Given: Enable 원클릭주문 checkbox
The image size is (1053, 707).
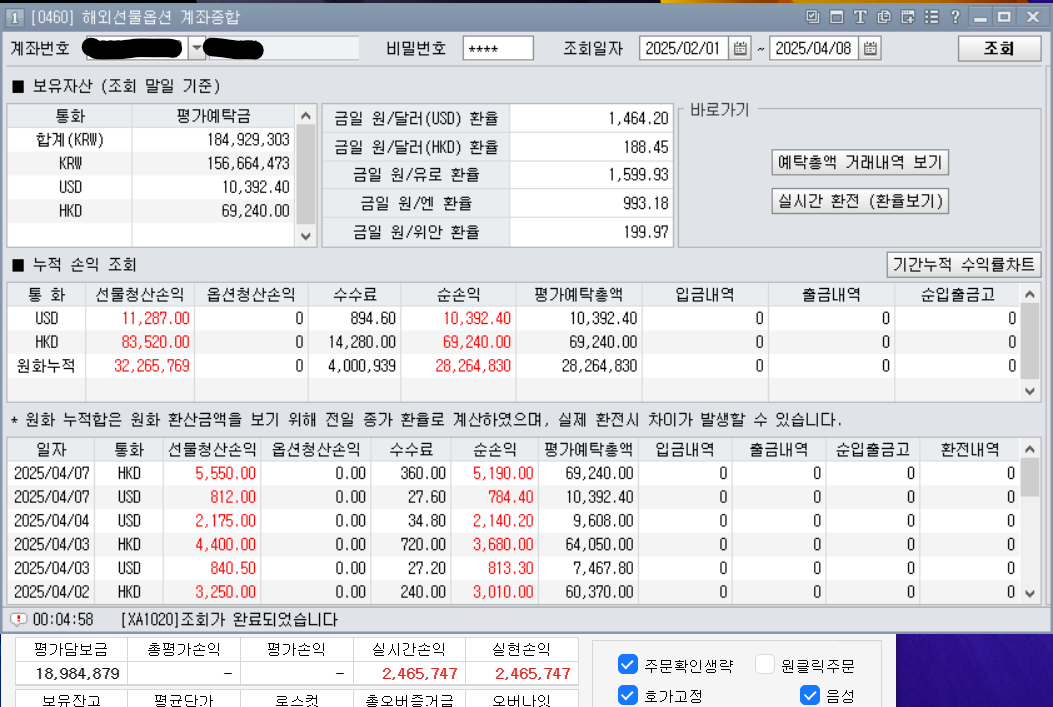Looking at the screenshot, I should click(765, 665).
